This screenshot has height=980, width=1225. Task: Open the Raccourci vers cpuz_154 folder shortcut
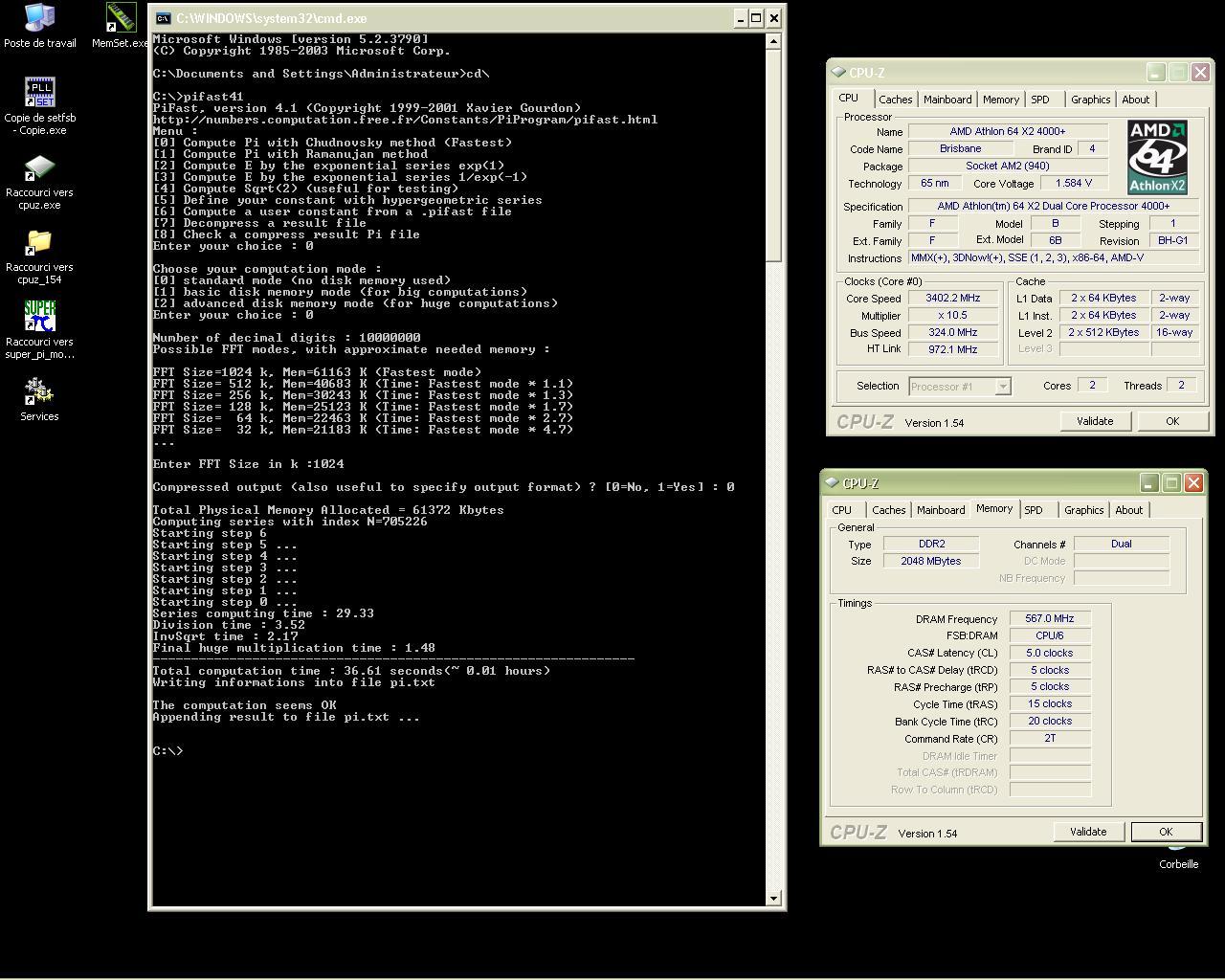[39, 256]
